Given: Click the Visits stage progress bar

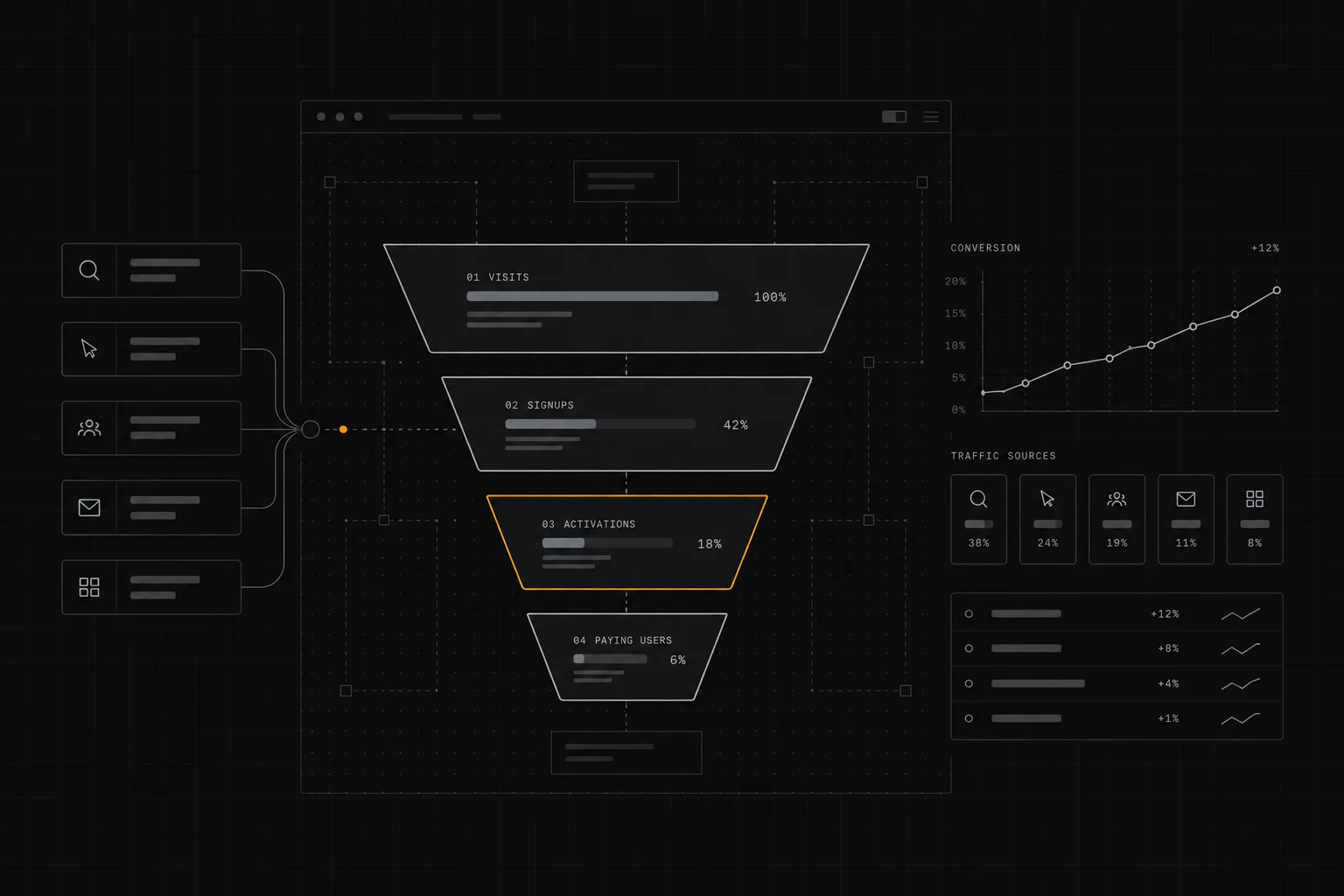Looking at the screenshot, I should [x=592, y=297].
